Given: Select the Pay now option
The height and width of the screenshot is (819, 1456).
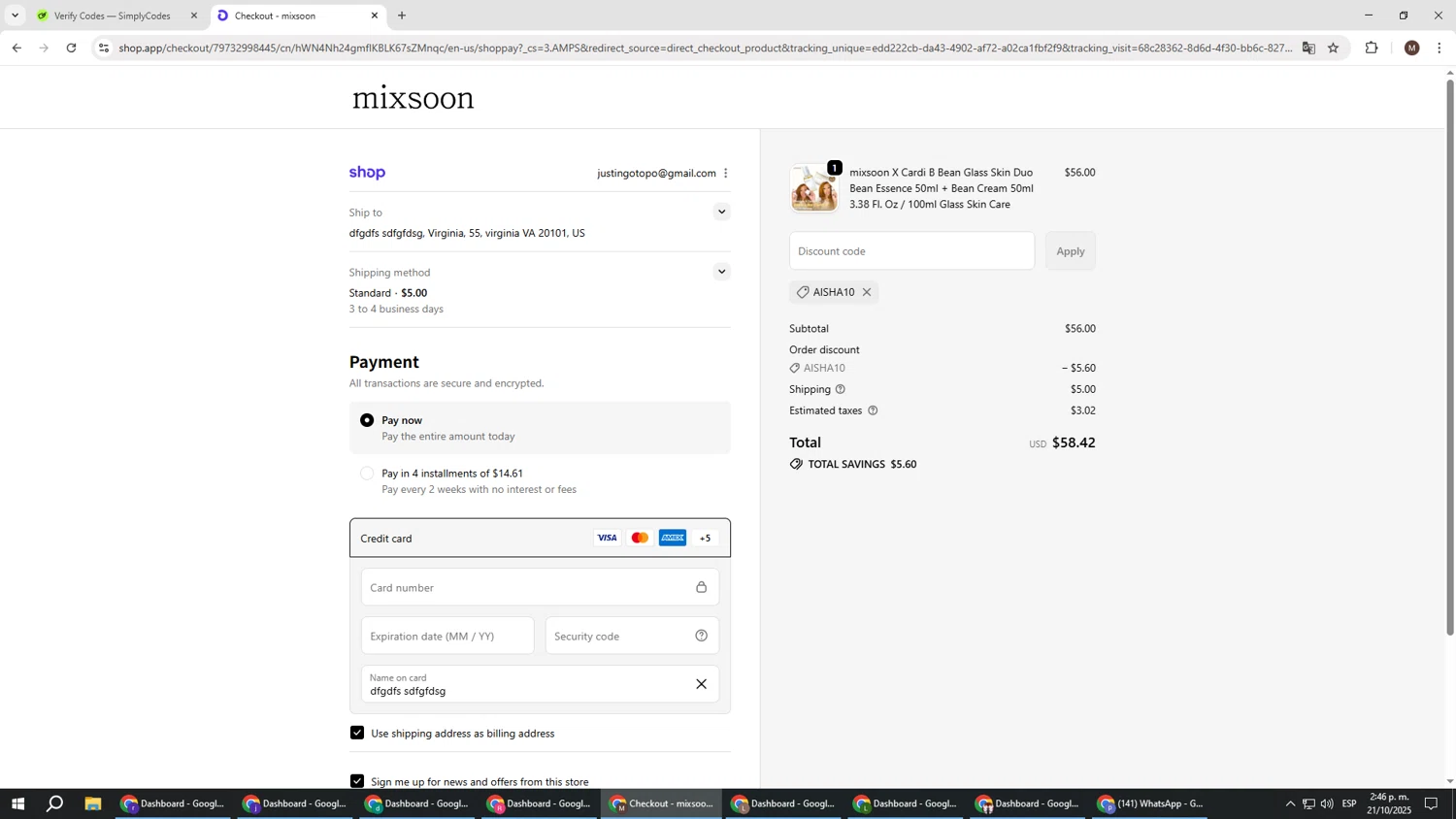Looking at the screenshot, I should pyautogui.click(x=367, y=420).
